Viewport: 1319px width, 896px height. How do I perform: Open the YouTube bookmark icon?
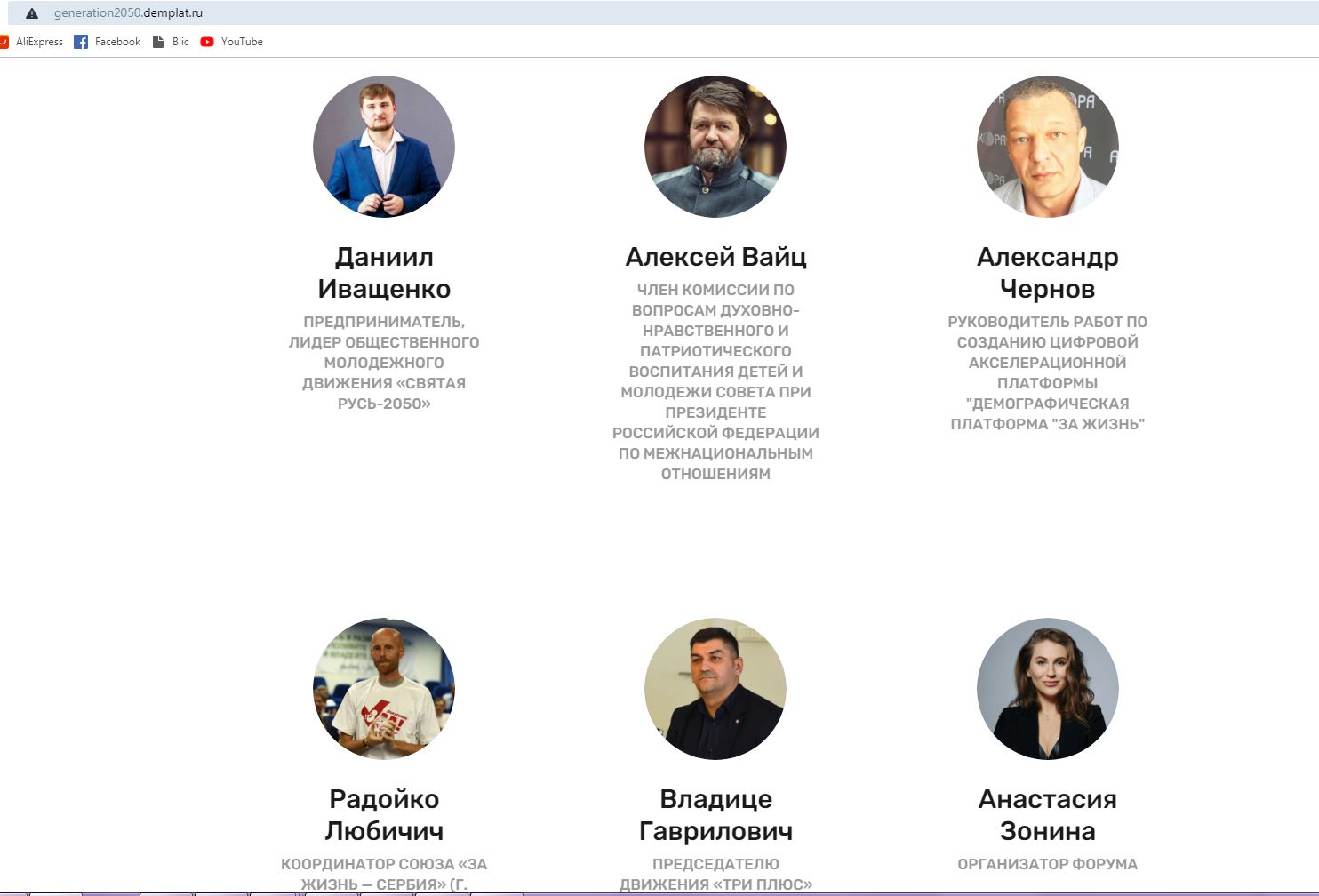207,42
